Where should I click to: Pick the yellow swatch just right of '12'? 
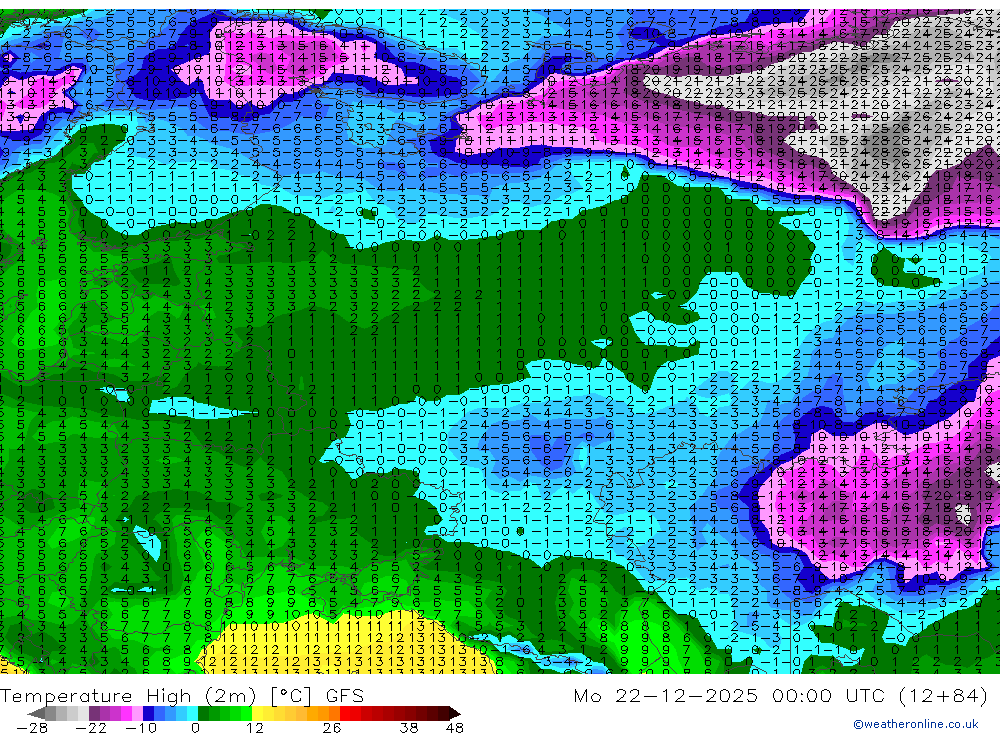tap(258, 714)
